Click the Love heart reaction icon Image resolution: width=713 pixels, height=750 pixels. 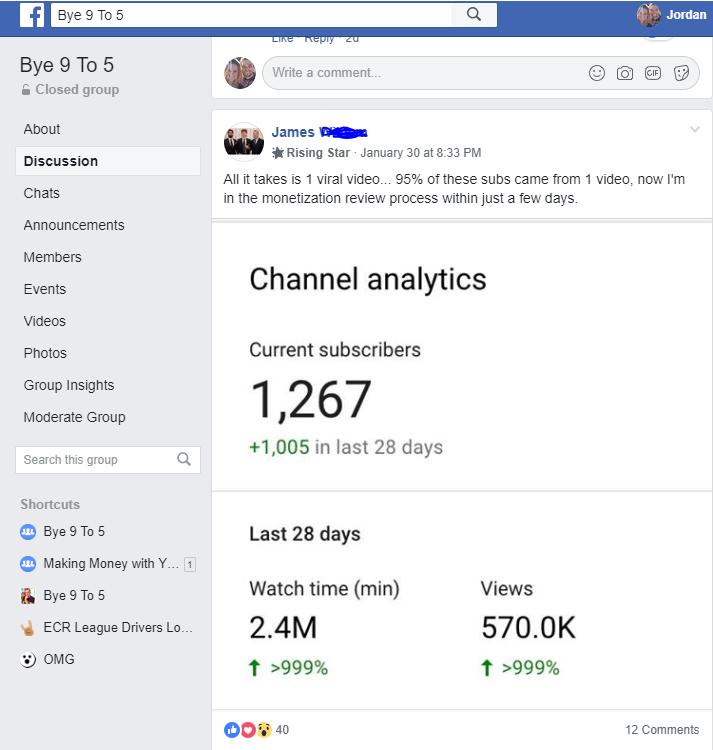coord(248,730)
